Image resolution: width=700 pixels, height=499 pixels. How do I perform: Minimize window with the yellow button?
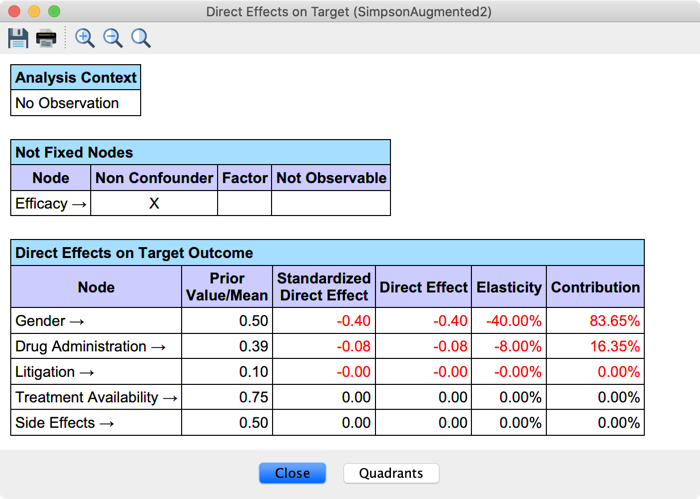34,12
